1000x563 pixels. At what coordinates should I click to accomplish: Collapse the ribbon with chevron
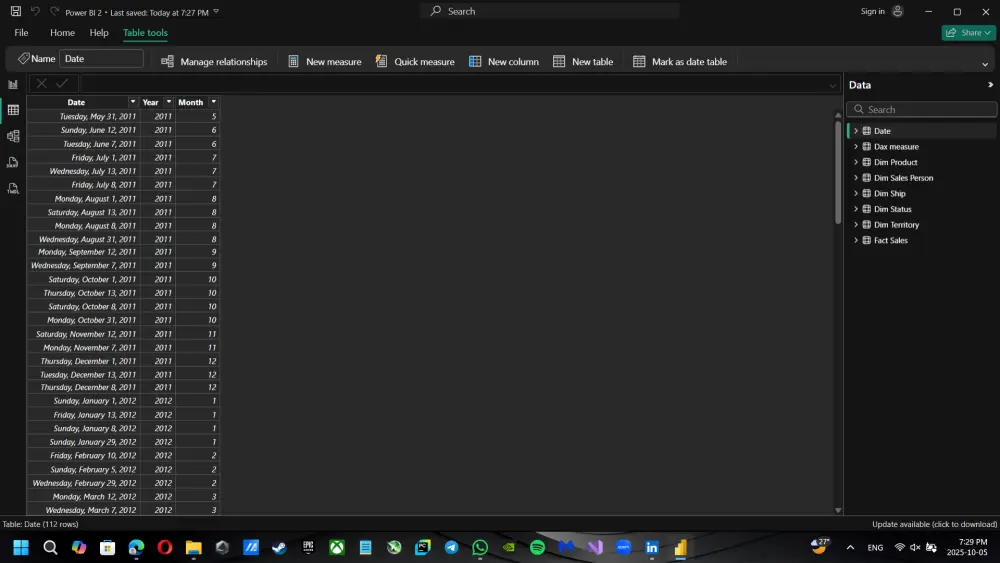(985, 64)
